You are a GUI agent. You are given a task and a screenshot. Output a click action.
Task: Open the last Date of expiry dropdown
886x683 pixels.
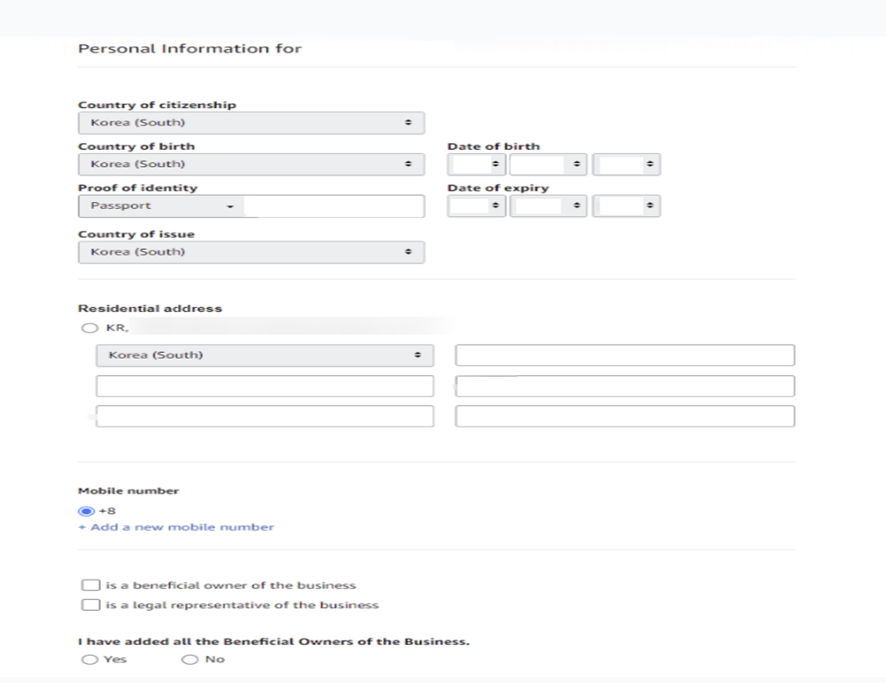coord(626,206)
